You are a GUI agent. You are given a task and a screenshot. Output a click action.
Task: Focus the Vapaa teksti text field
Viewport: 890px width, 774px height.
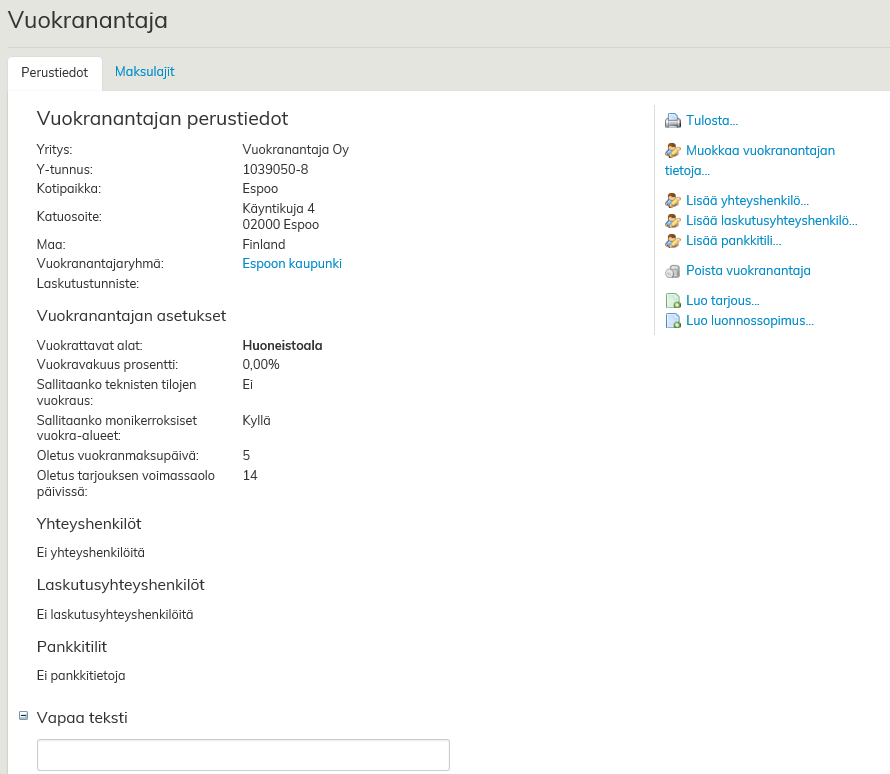click(x=243, y=755)
